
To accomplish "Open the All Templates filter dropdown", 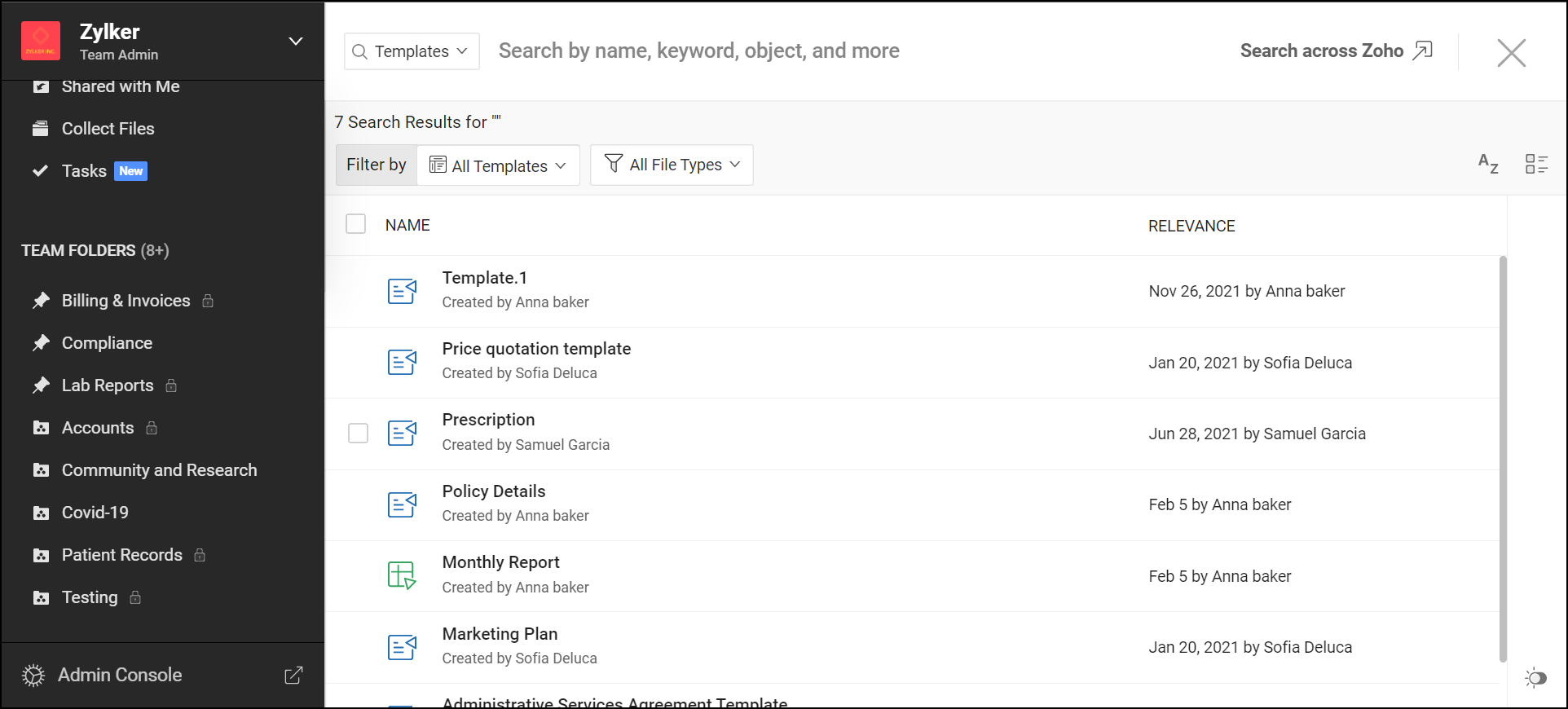I will [498, 165].
